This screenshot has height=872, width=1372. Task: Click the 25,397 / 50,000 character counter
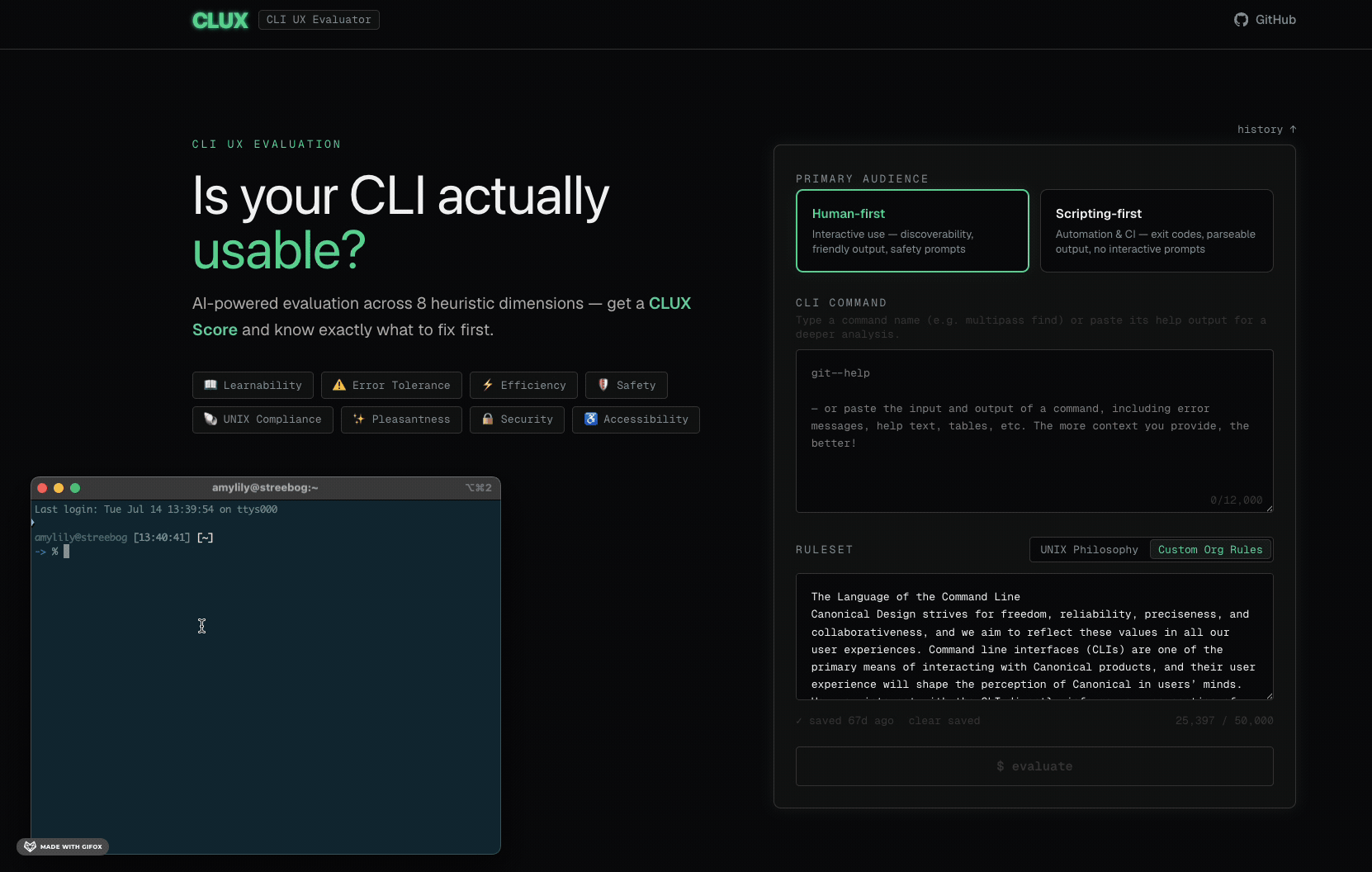coord(1224,721)
